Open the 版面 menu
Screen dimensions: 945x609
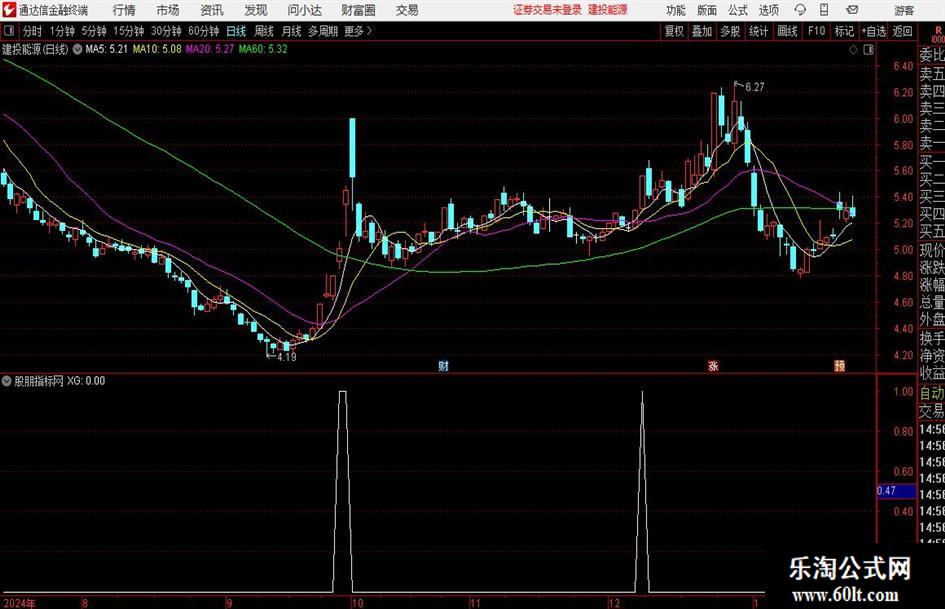[706, 10]
